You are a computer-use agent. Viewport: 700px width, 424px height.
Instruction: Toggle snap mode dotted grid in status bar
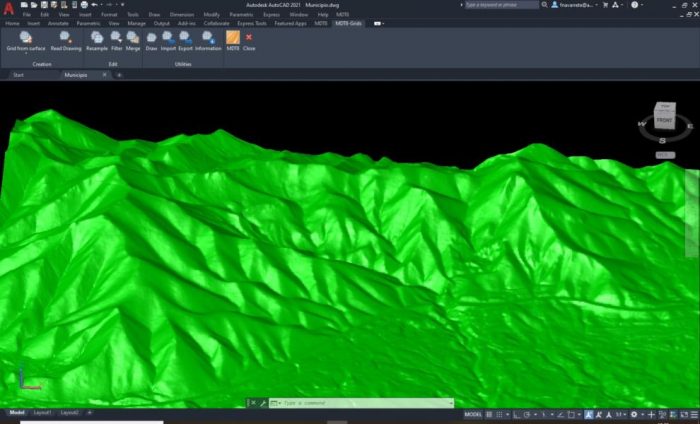[500, 415]
